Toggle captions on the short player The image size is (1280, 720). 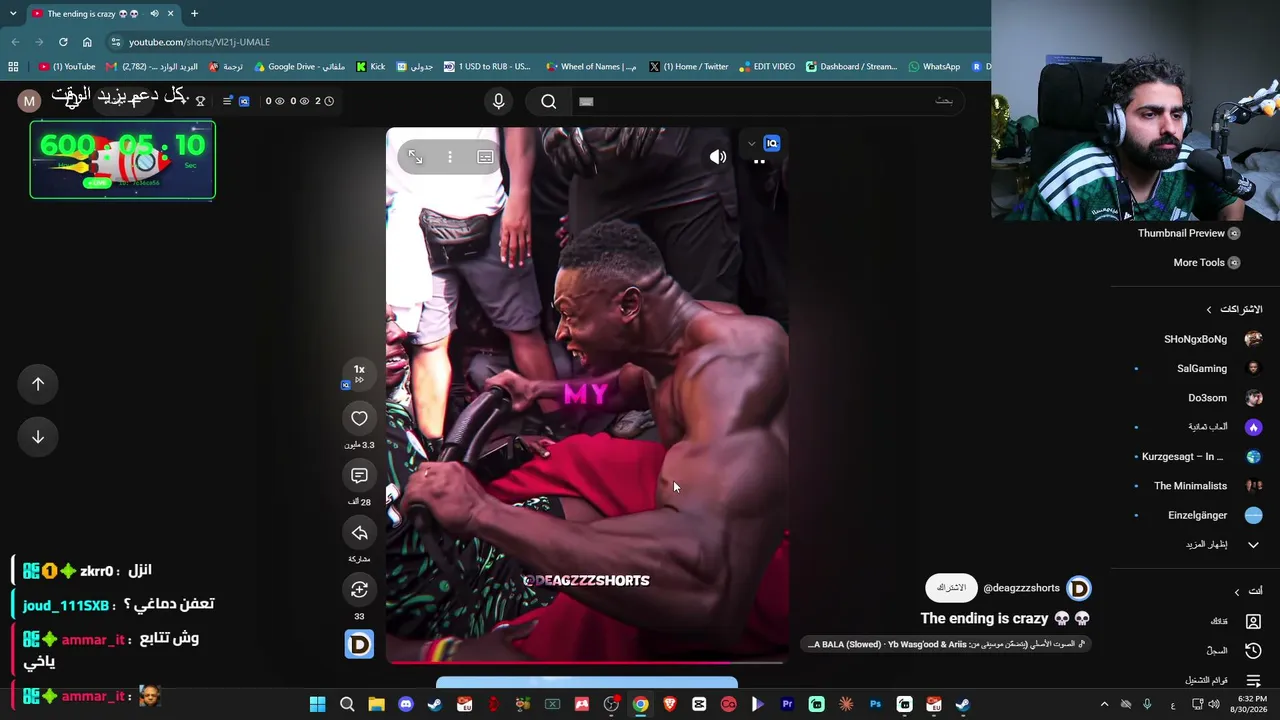pos(485,157)
